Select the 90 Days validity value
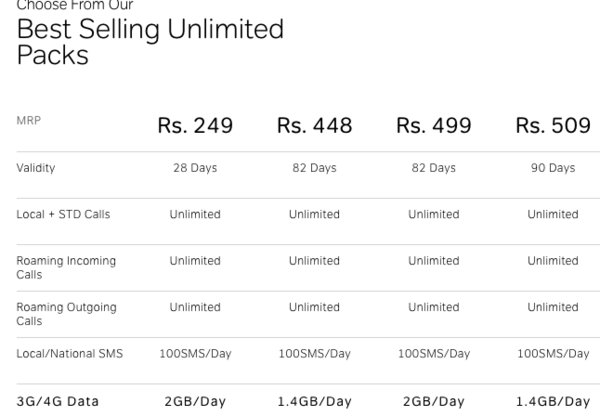Screen dimensions: 600x416 tap(553, 168)
